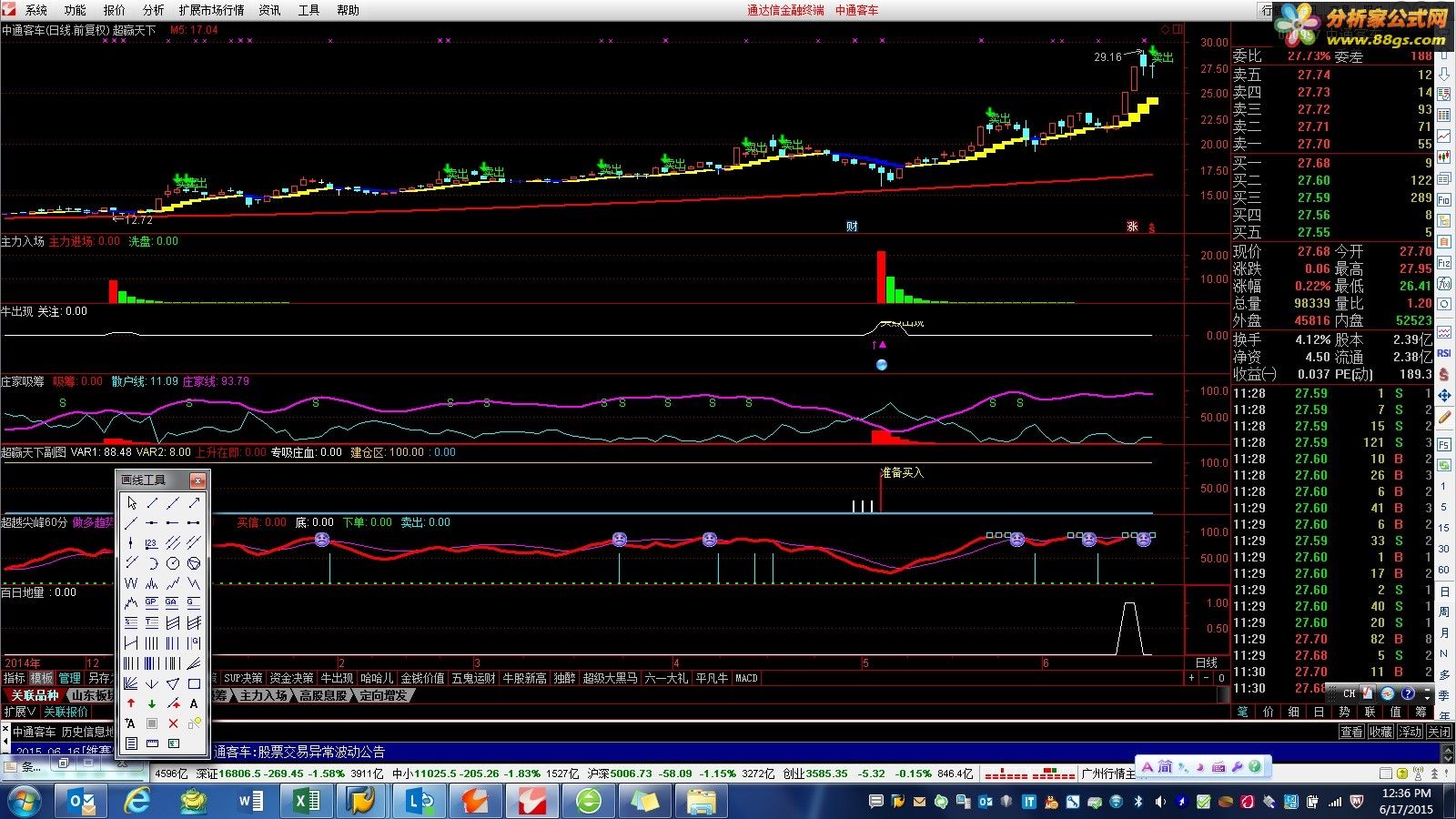Choose the arrow-line drawing tool
The width and height of the screenshot is (1456, 819).
pyautogui.click(x=194, y=503)
